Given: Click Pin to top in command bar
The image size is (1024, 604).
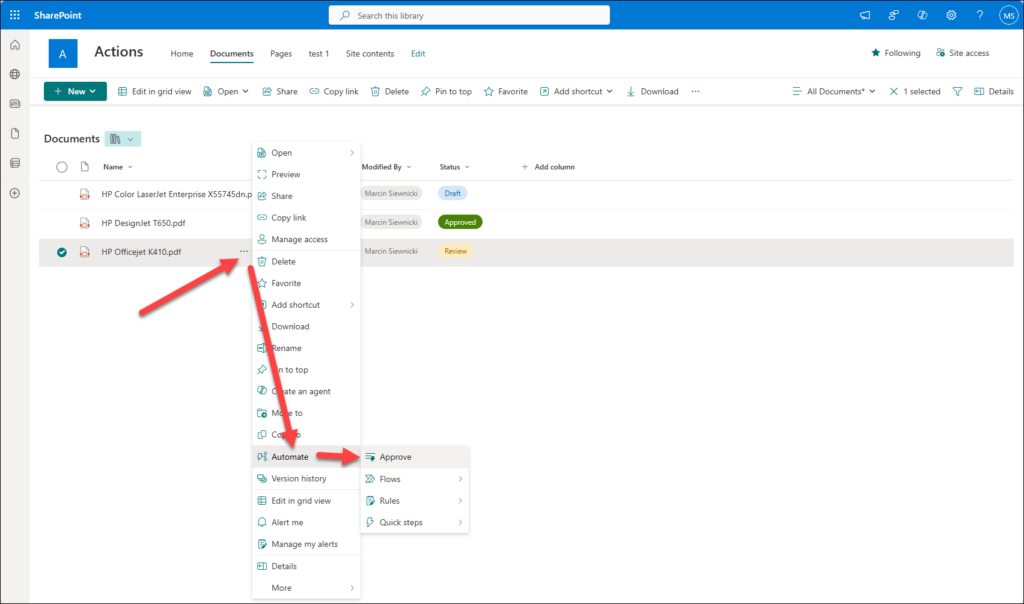Looking at the screenshot, I should [x=446, y=91].
